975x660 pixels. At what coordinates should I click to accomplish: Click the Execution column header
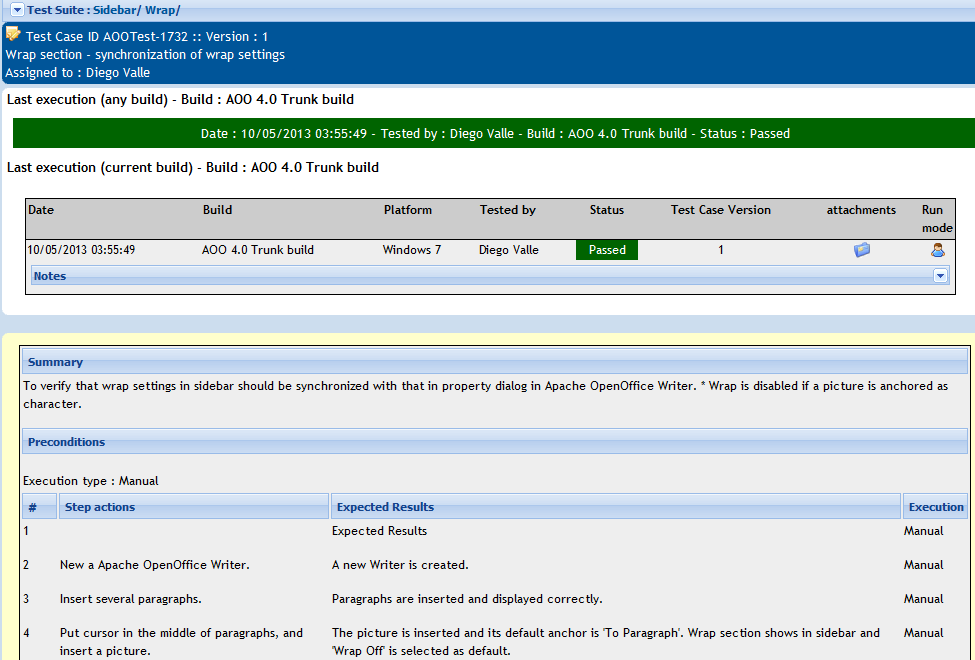[935, 506]
